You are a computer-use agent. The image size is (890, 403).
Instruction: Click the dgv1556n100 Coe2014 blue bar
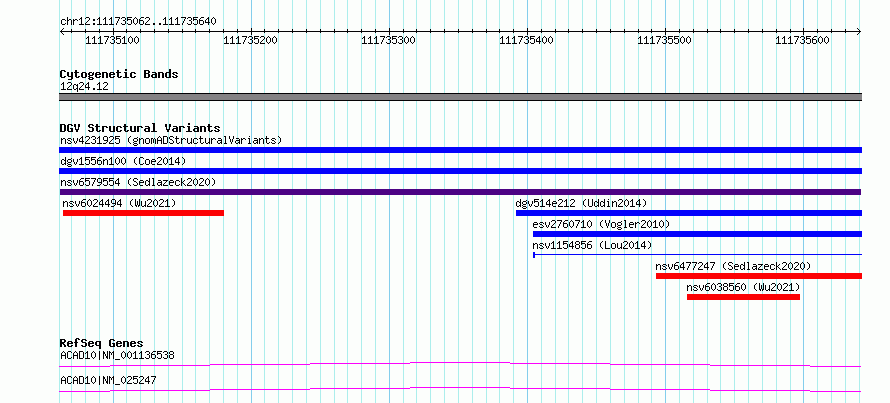pos(460,171)
